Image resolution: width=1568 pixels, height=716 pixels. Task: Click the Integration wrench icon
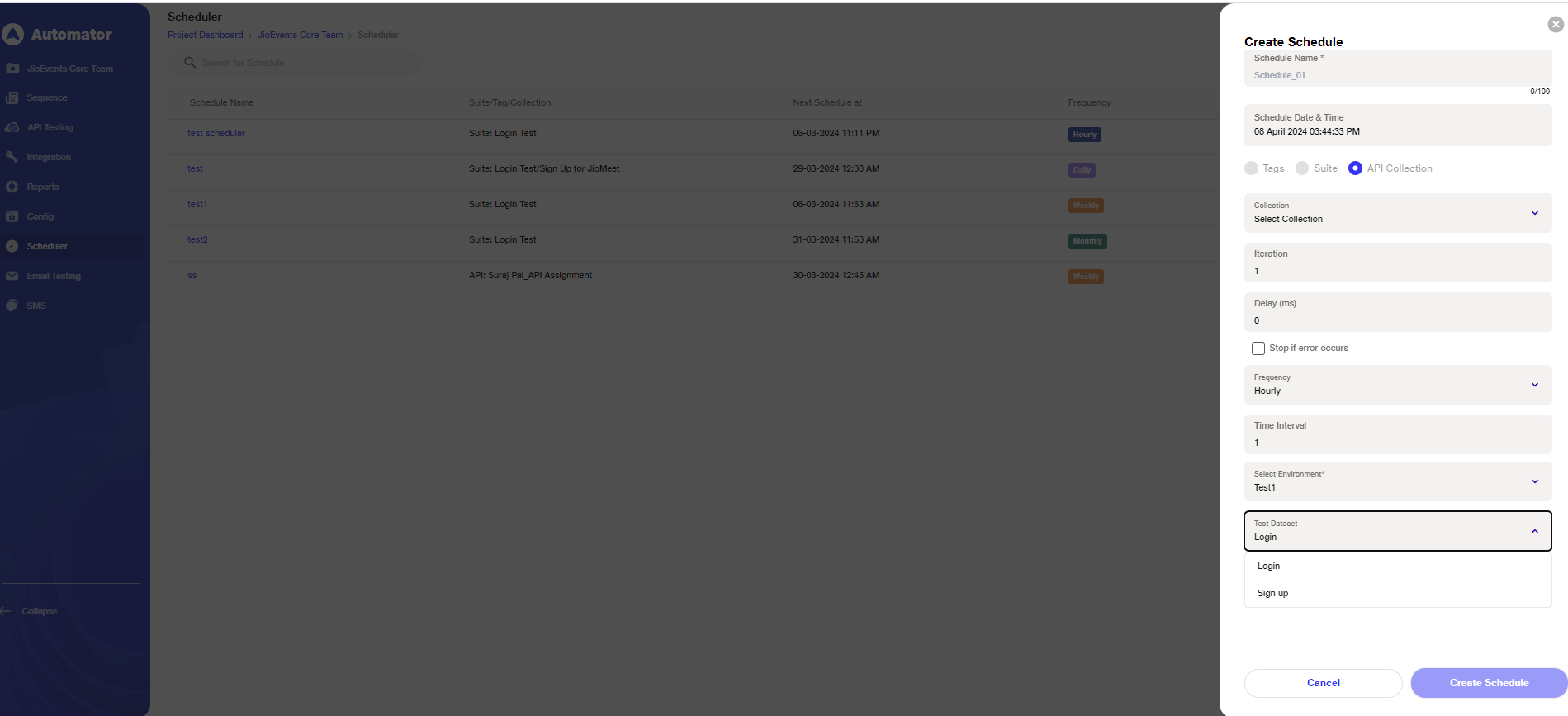click(12, 157)
